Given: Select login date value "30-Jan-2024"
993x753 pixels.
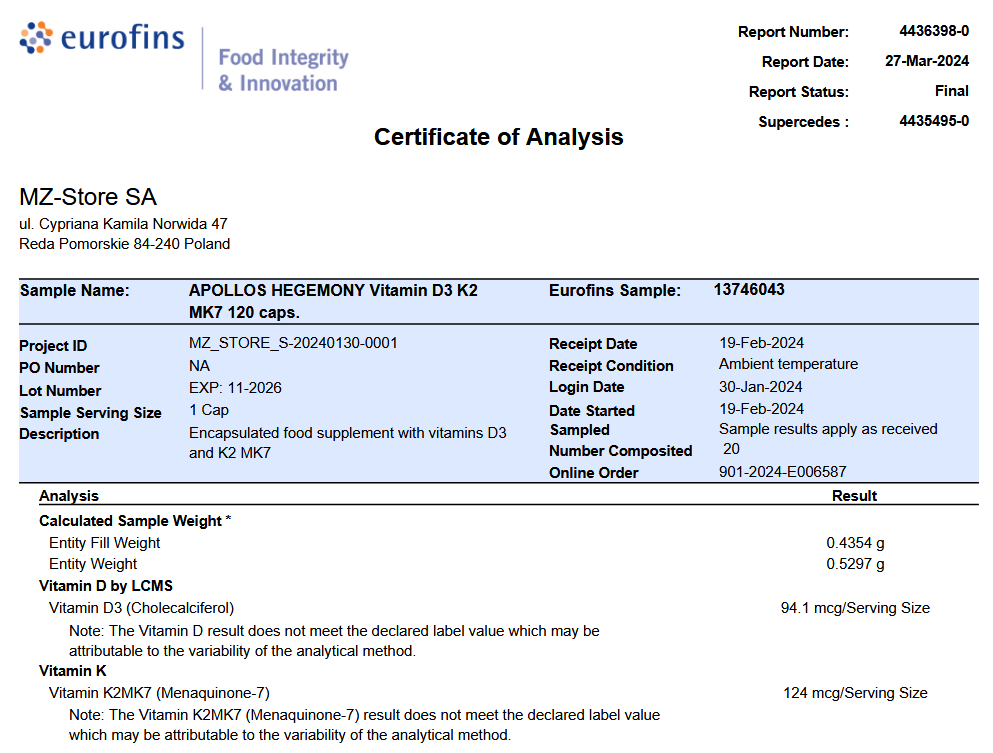Looking at the screenshot, I should 761,387.
